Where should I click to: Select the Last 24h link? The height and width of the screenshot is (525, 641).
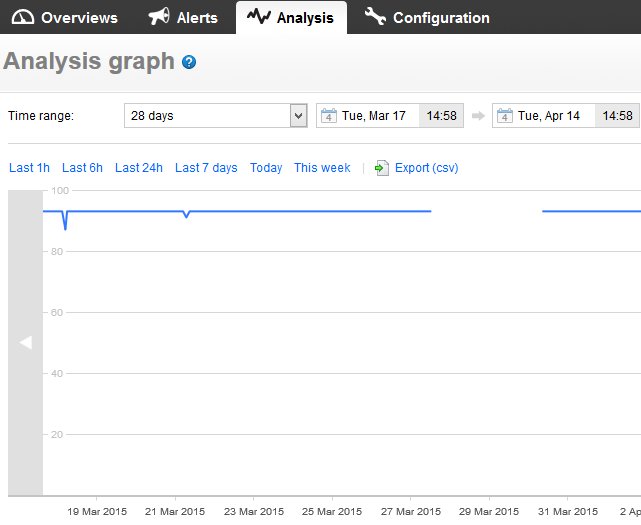click(x=139, y=168)
